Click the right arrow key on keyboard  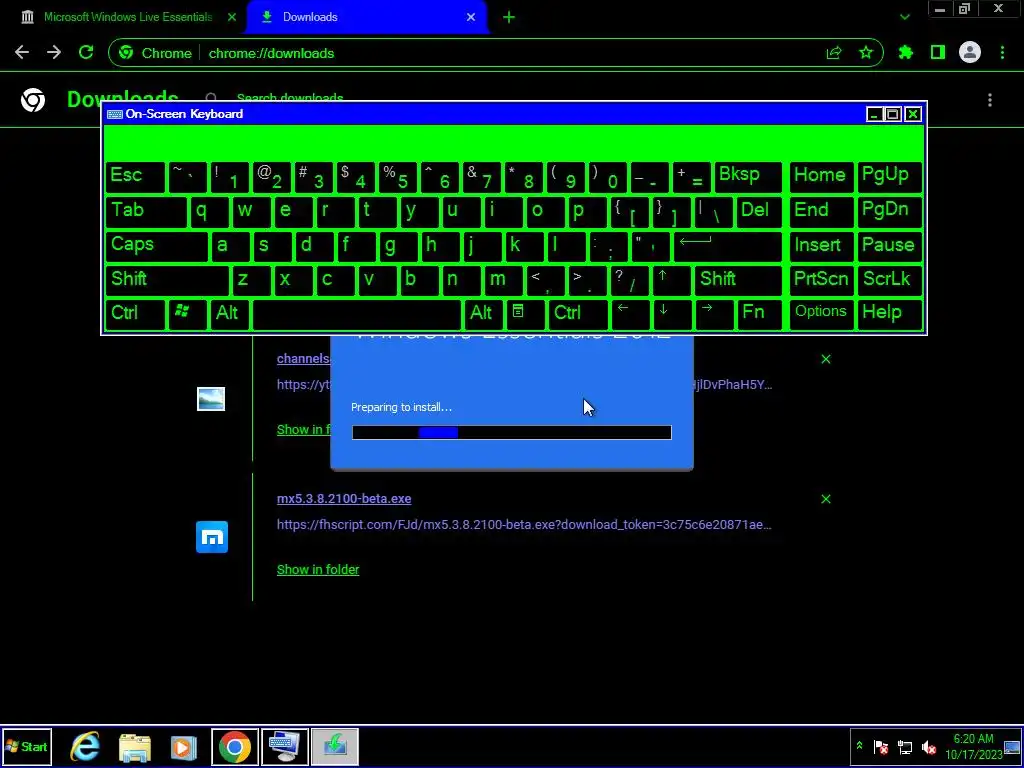(714, 315)
